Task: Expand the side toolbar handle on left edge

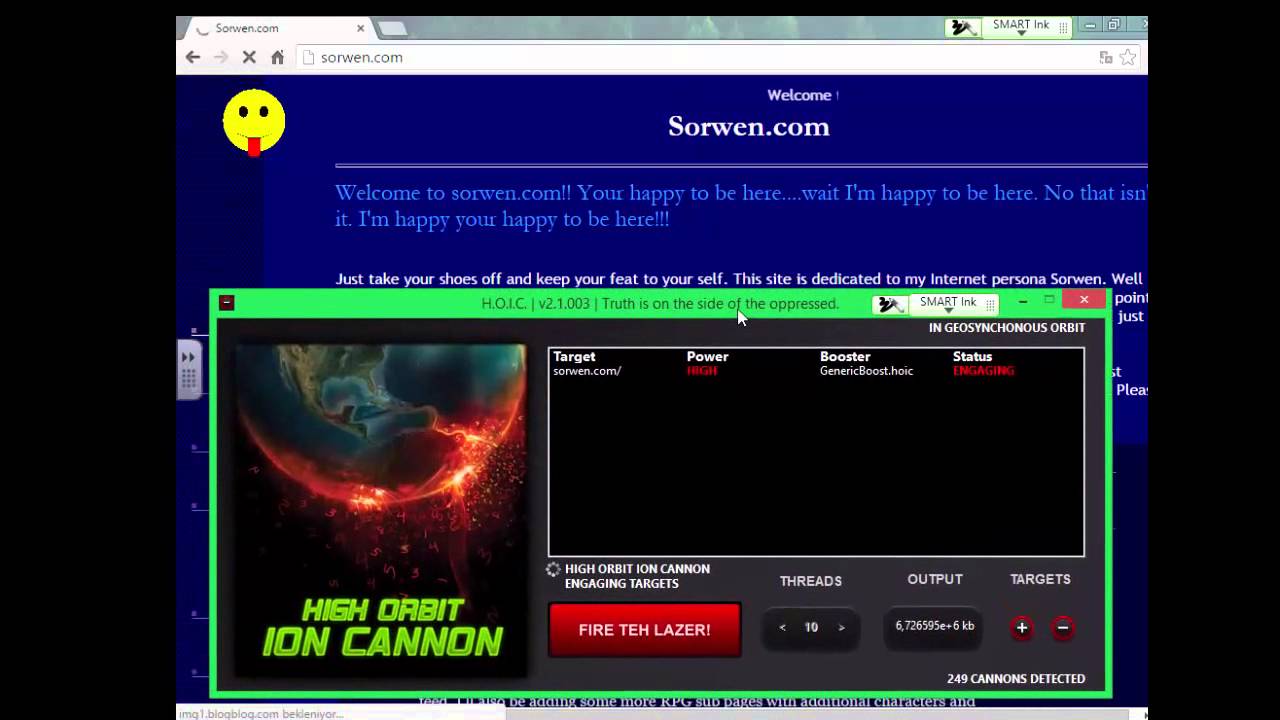Action: click(x=189, y=370)
